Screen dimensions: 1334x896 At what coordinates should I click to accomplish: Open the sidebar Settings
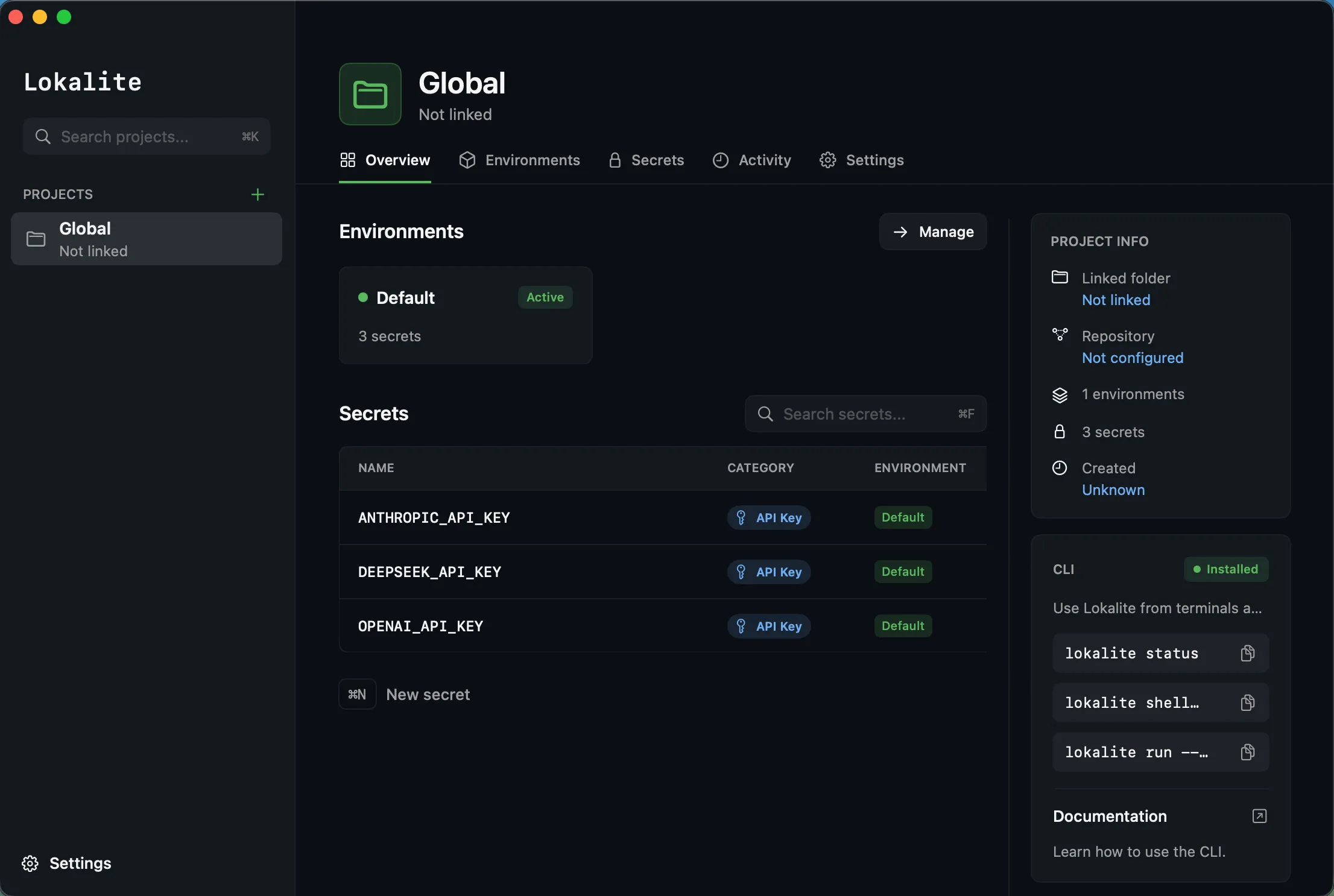coord(66,863)
